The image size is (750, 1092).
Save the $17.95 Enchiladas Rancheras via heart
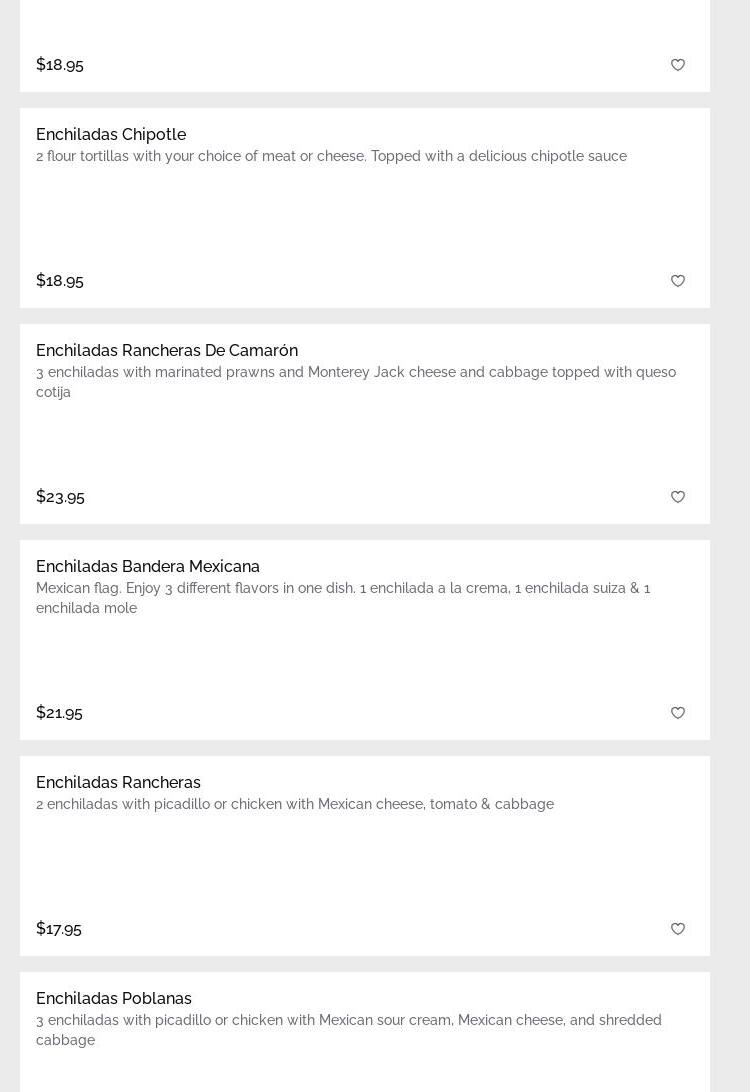678,929
